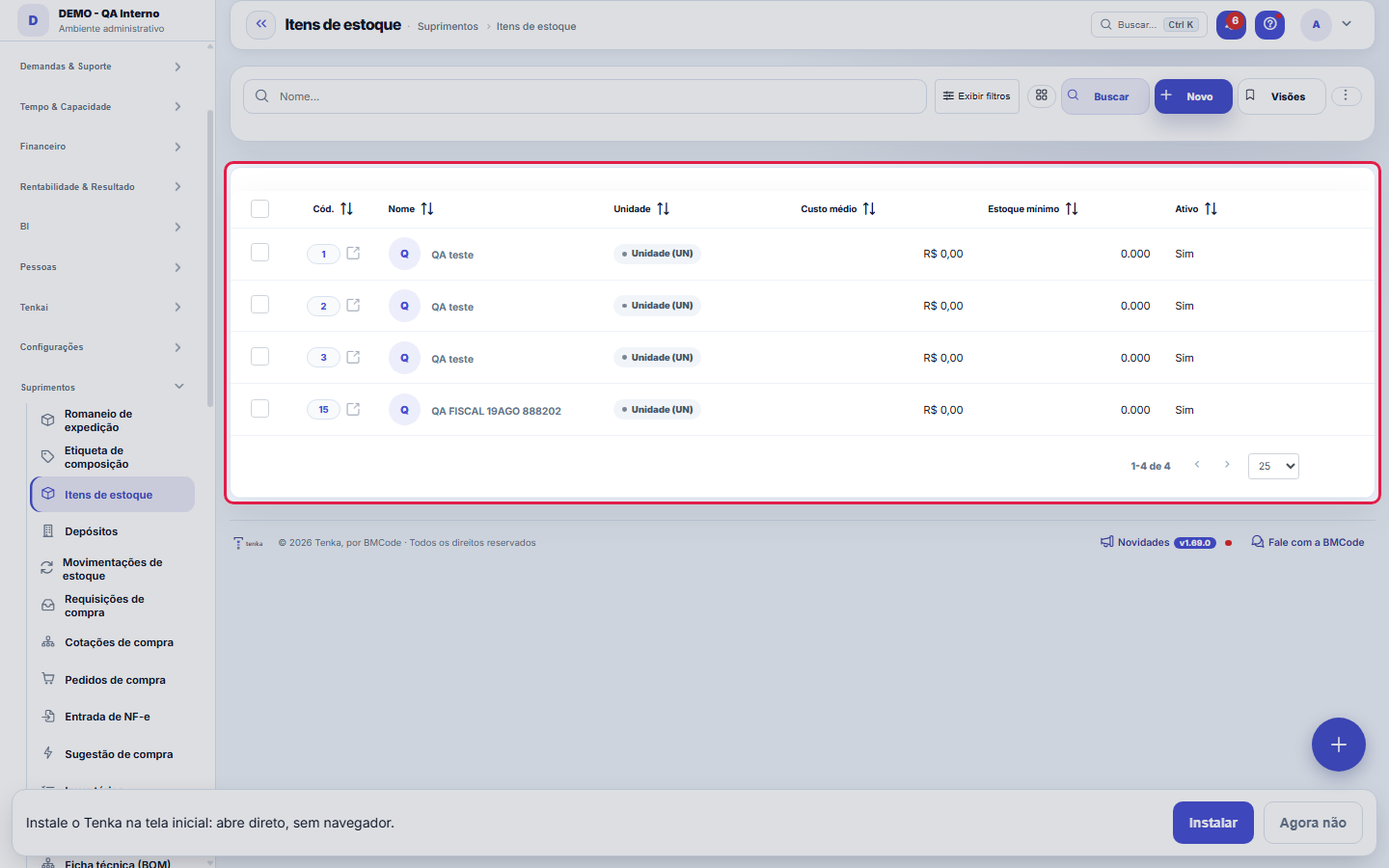This screenshot has width=1389, height=868.
Task: Click Exibir filtros button
Action: point(977,96)
